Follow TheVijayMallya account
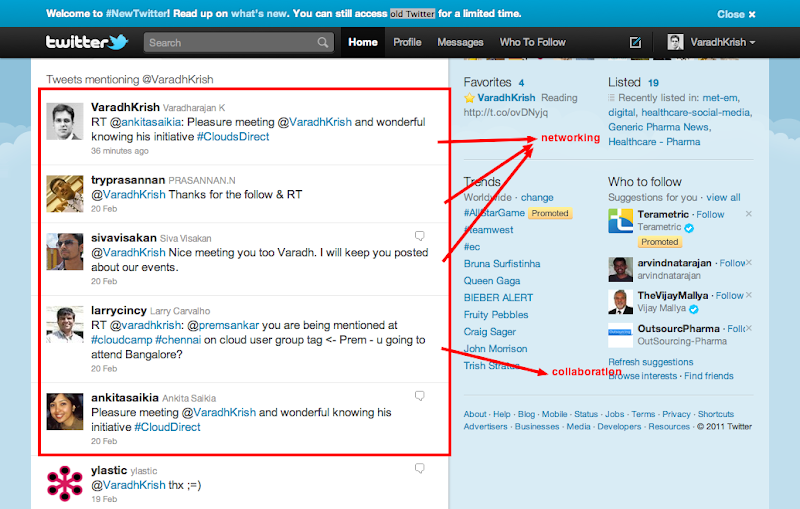The width and height of the screenshot is (800, 509). coord(730,295)
